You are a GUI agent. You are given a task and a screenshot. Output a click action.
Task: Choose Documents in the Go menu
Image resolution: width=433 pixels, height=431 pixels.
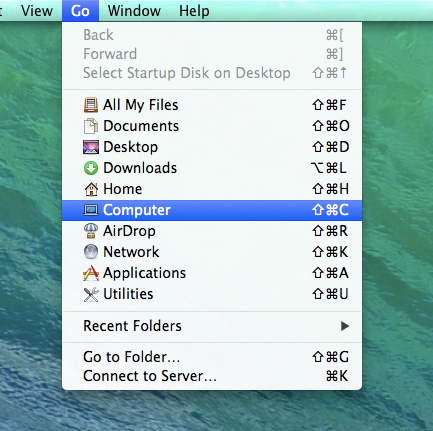pyautogui.click(x=212, y=126)
